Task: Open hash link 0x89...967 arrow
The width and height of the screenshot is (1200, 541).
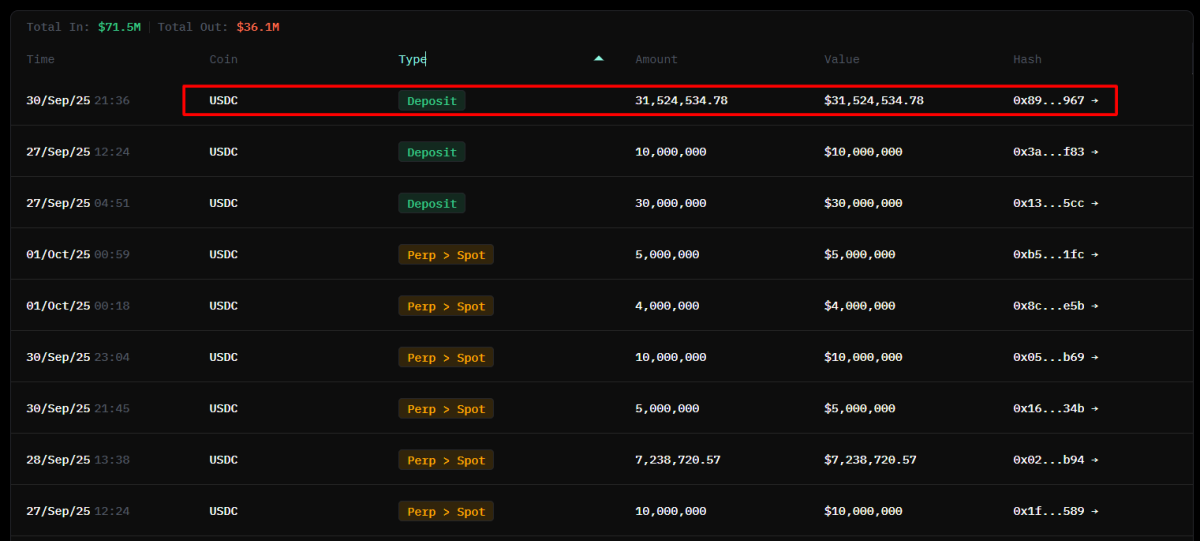Action: tap(1094, 101)
